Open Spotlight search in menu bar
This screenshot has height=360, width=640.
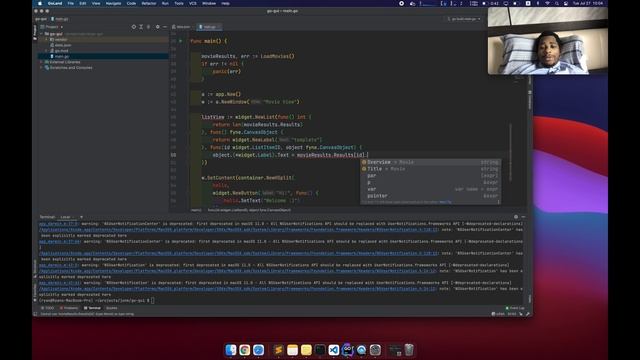point(557,3)
